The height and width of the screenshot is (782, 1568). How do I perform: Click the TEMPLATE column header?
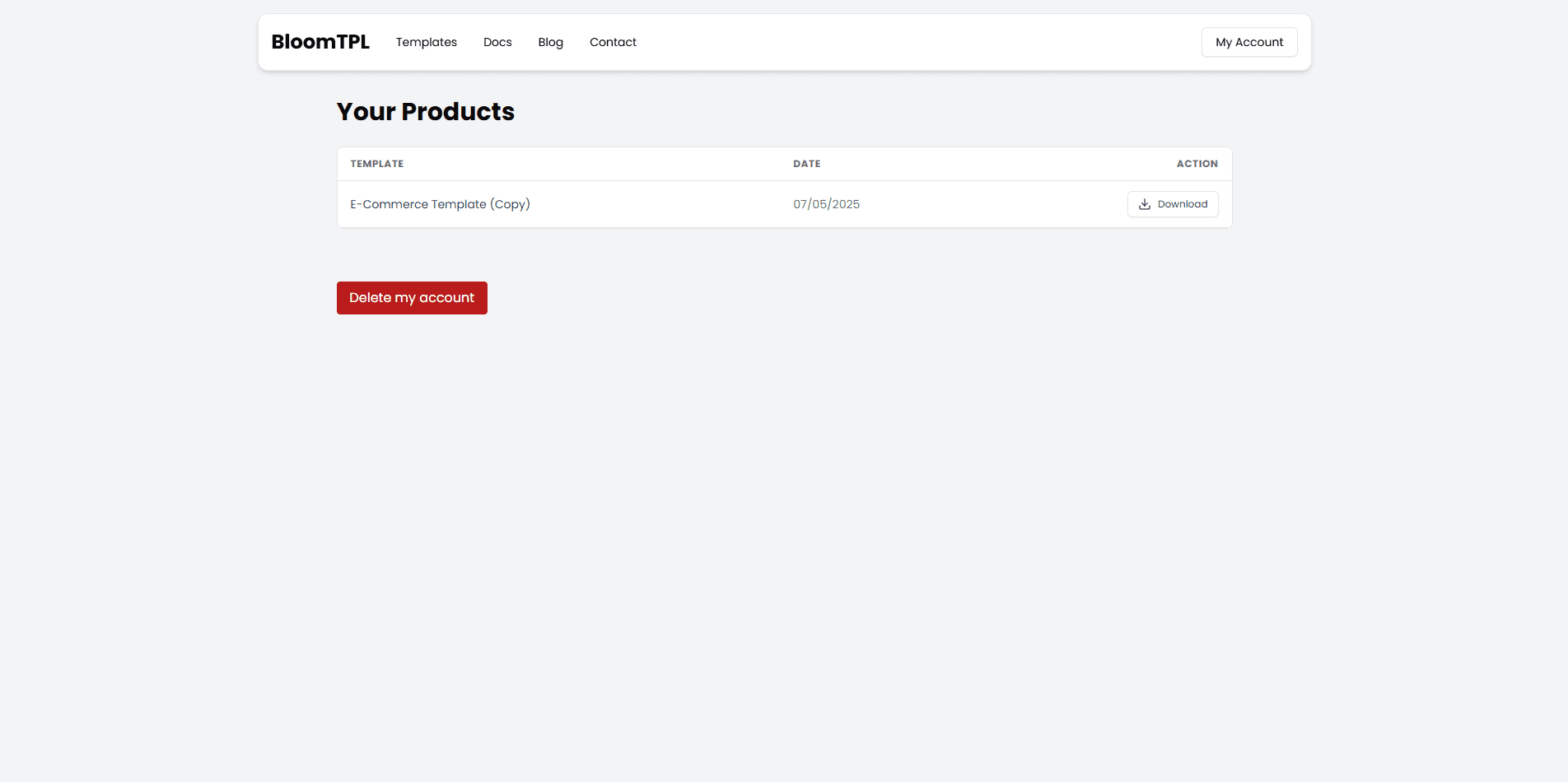pos(377,164)
